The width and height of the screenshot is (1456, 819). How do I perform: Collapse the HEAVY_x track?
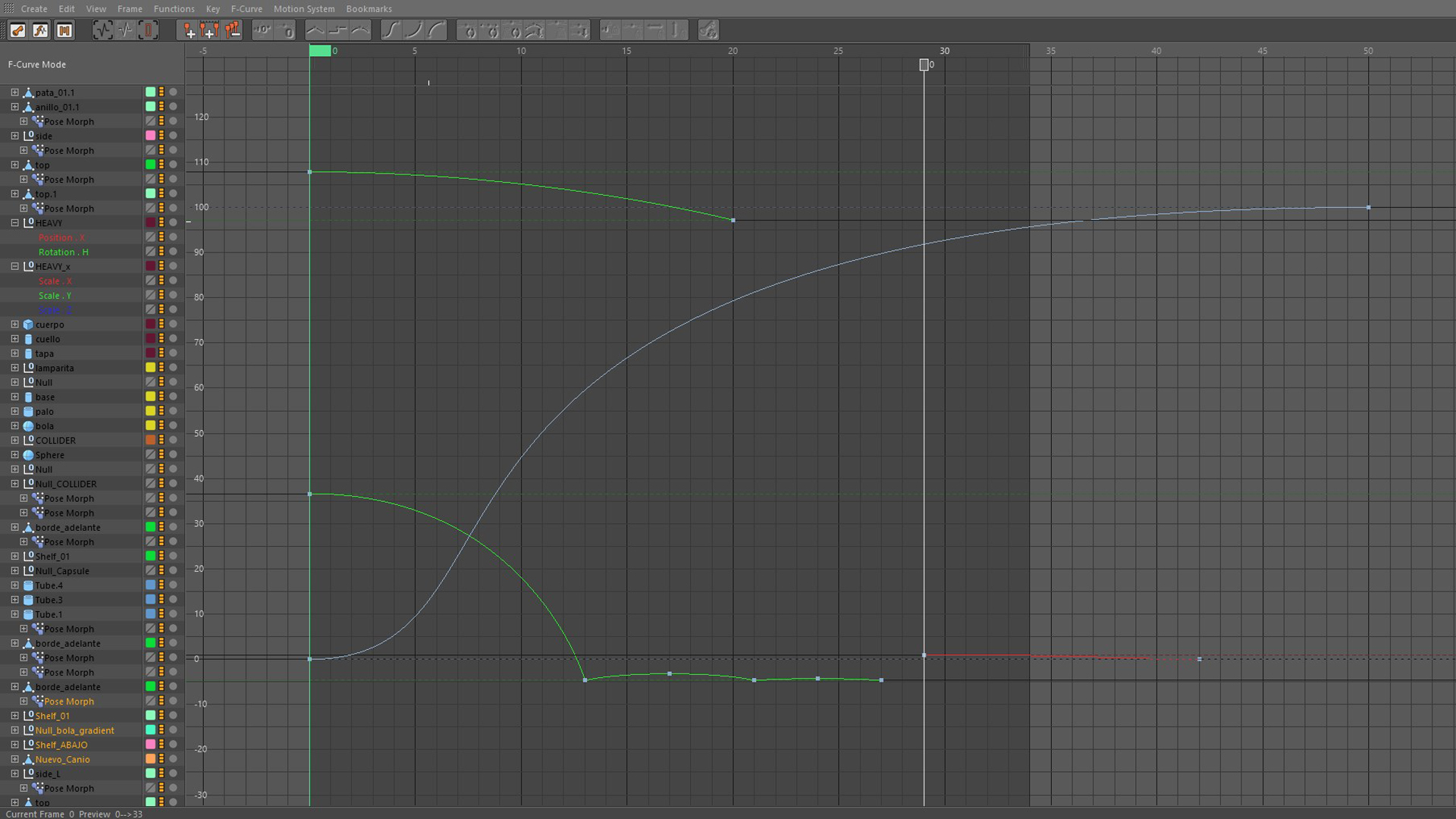14,267
